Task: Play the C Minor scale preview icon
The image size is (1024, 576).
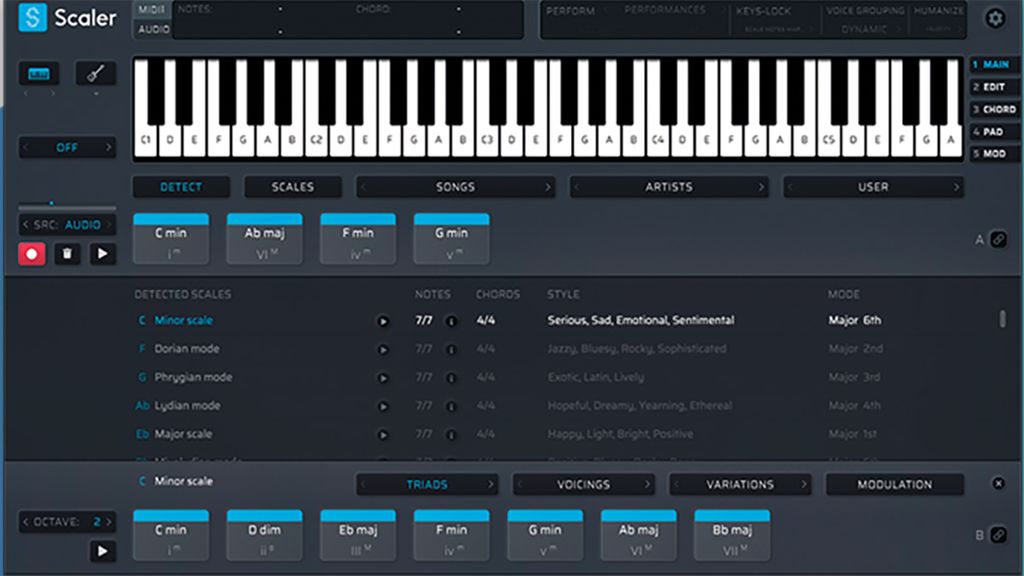Action: click(x=384, y=321)
